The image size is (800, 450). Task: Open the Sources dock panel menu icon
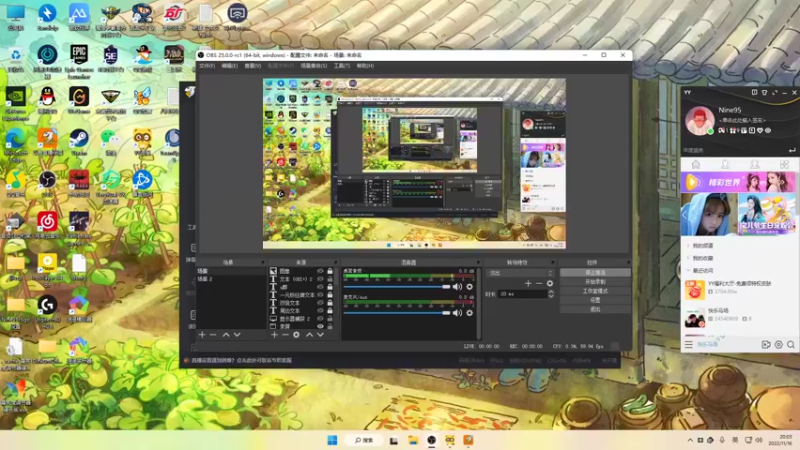(x=336, y=262)
